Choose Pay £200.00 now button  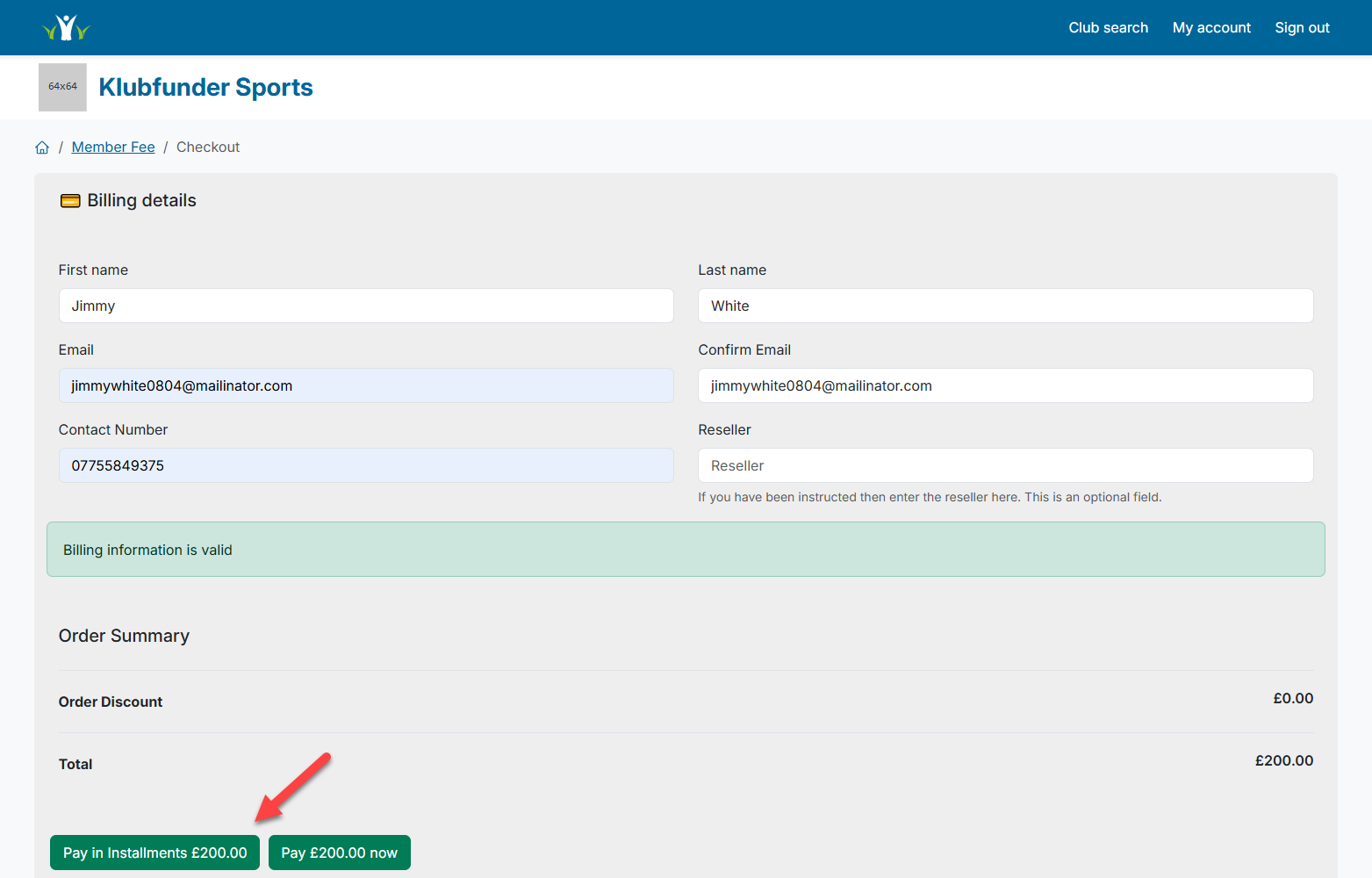[339, 853]
